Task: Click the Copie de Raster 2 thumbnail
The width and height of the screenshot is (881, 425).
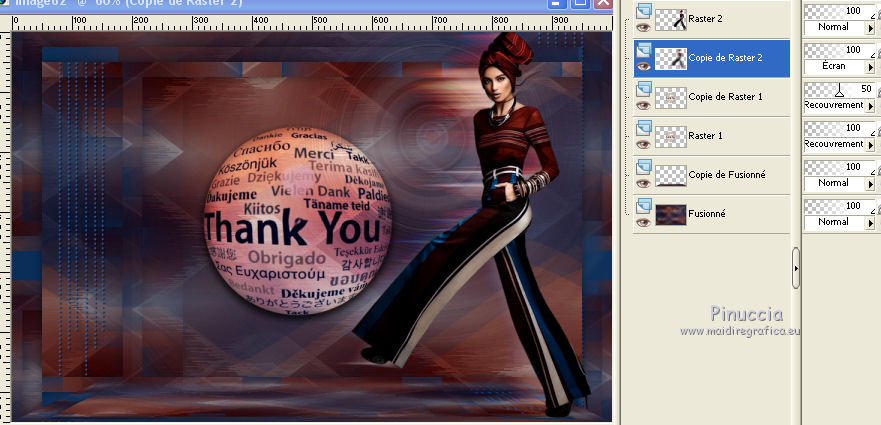Action: (671, 58)
